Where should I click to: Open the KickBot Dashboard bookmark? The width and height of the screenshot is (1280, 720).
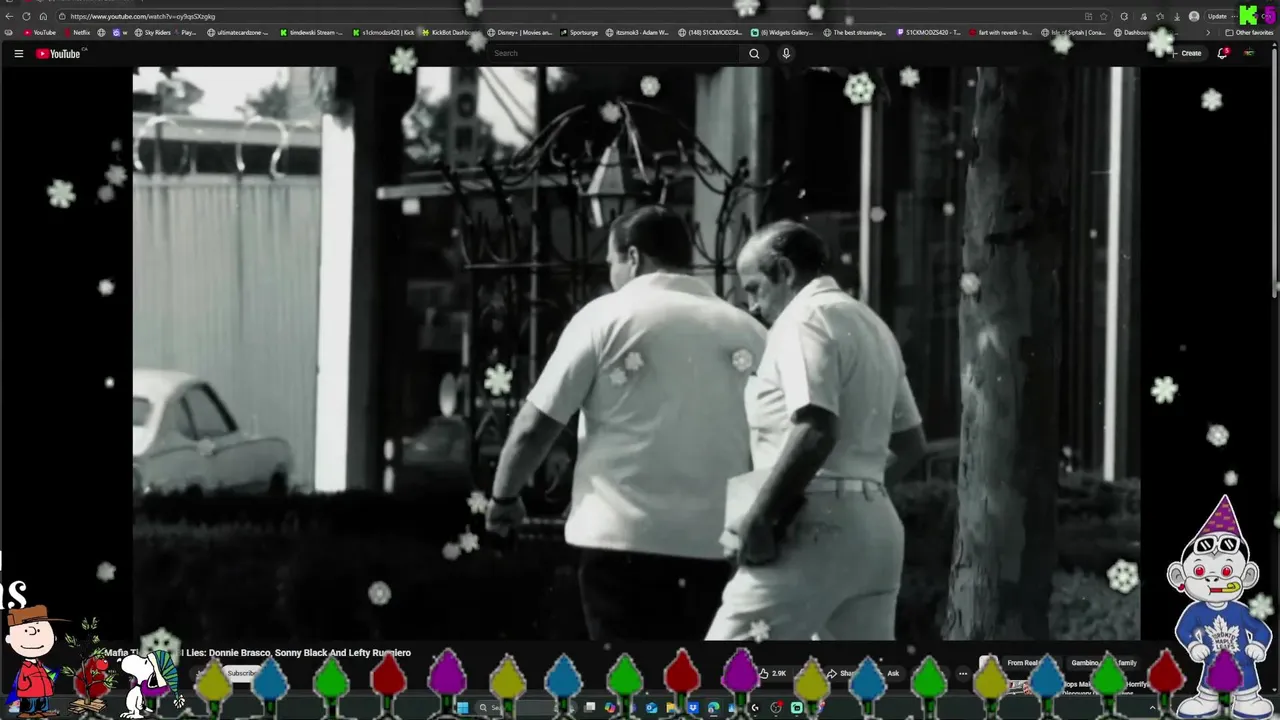point(451,32)
